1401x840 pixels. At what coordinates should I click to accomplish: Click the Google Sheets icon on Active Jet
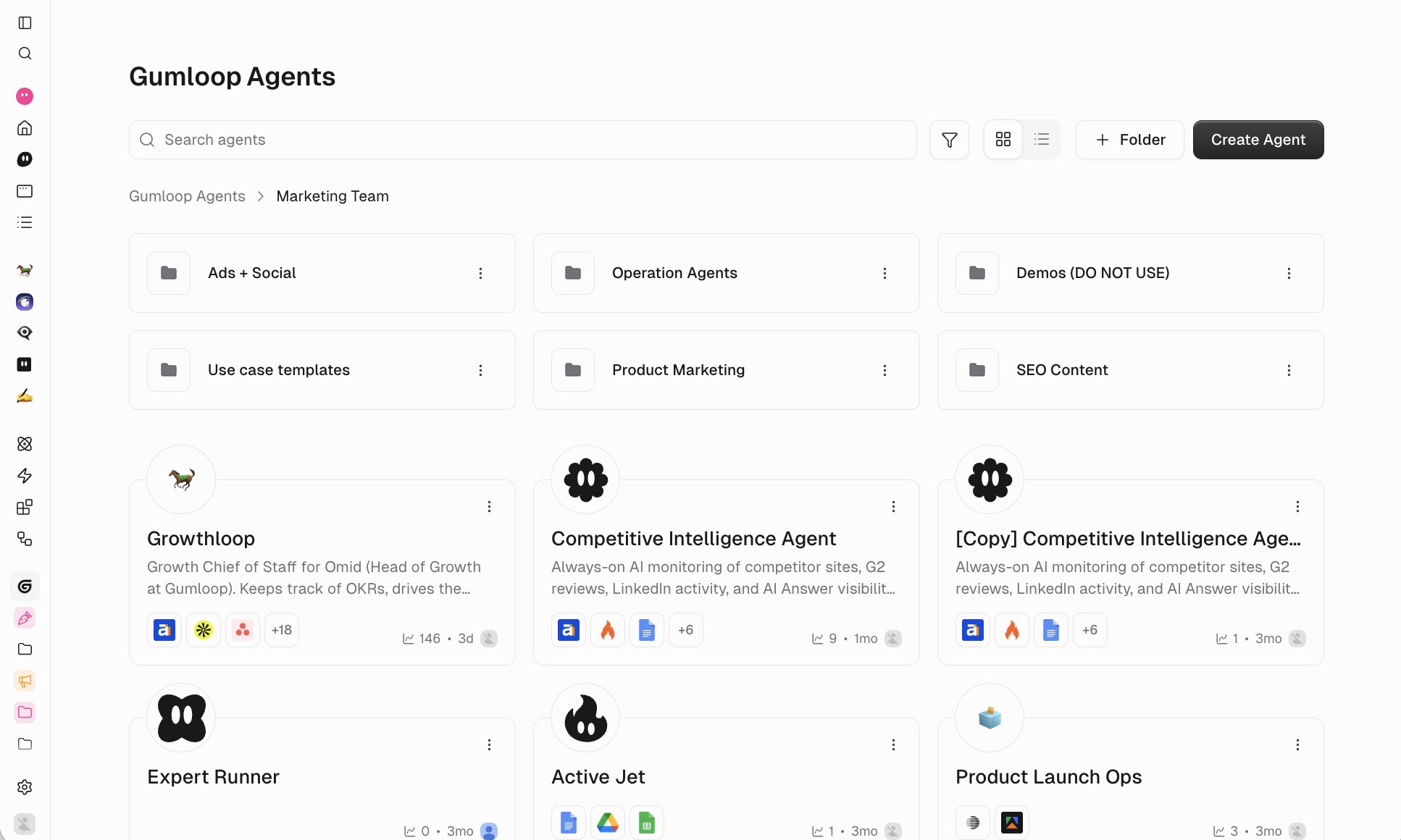pos(647,823)
